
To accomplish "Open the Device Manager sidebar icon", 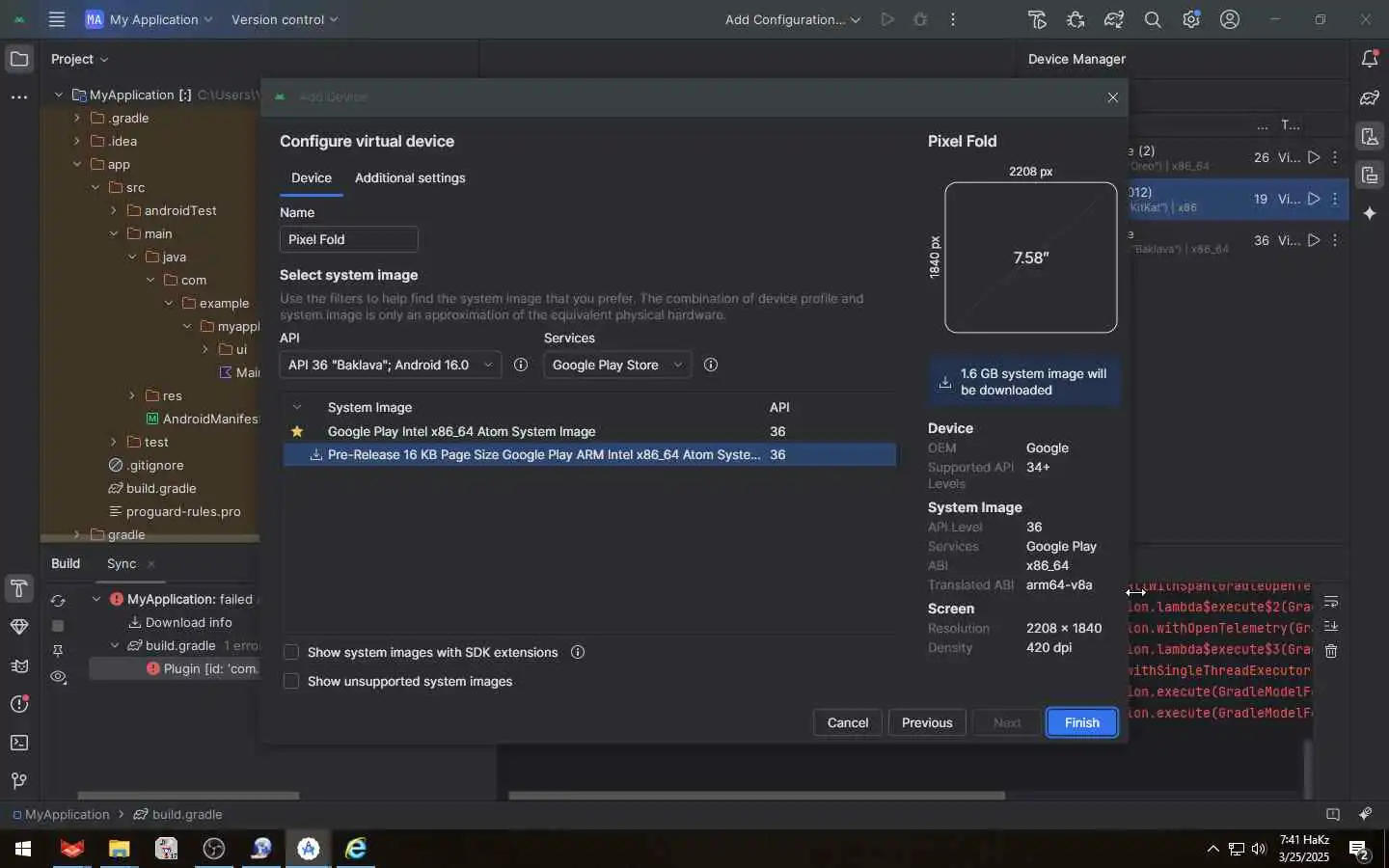I will pos(1370,137).
